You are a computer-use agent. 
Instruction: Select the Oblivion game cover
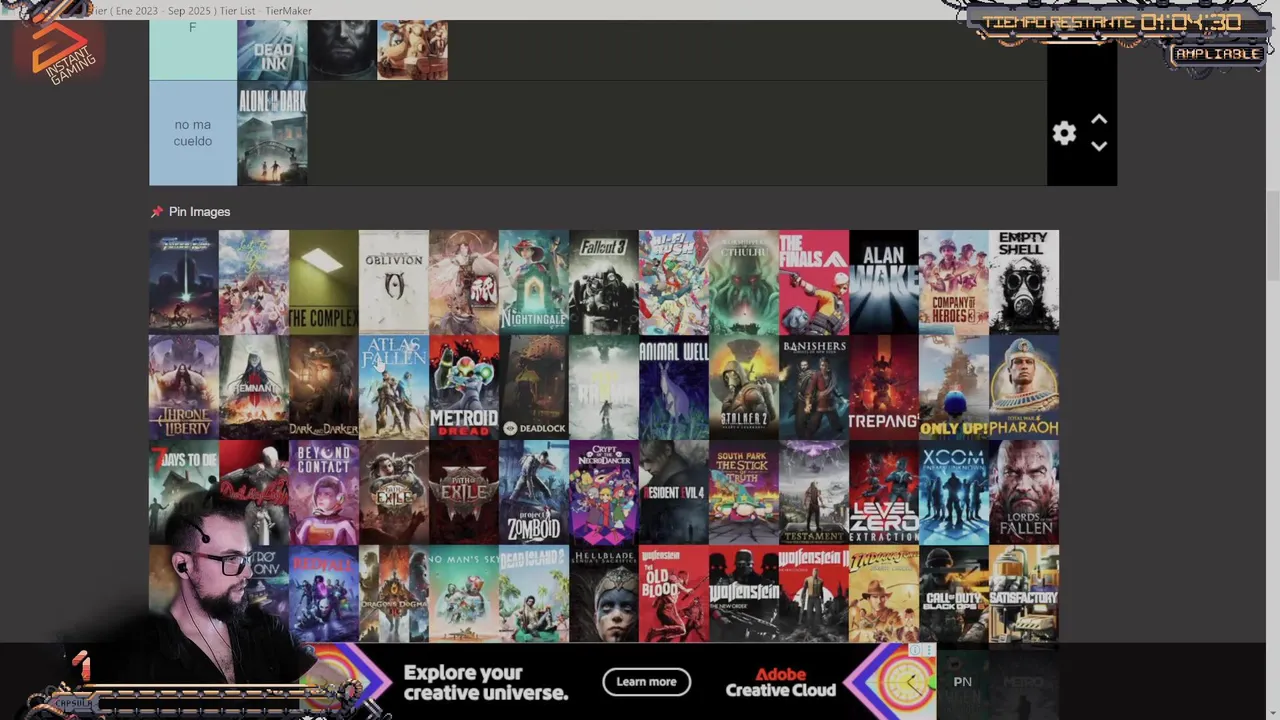394,282
